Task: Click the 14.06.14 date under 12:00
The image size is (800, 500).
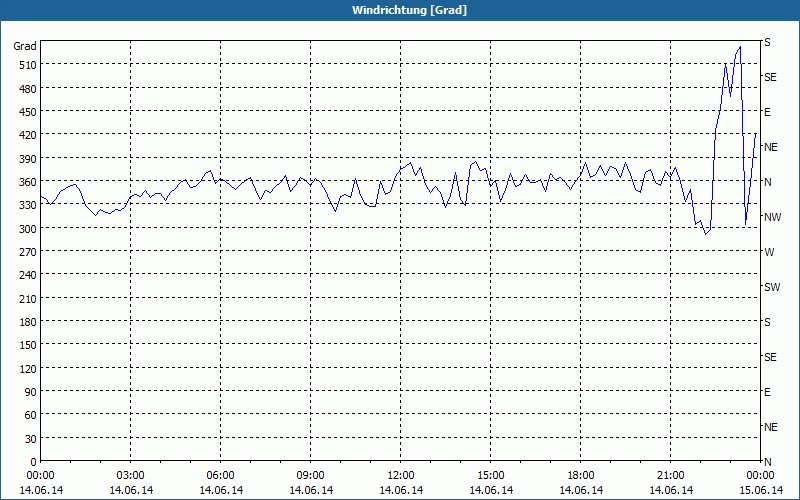Action: 401,490
